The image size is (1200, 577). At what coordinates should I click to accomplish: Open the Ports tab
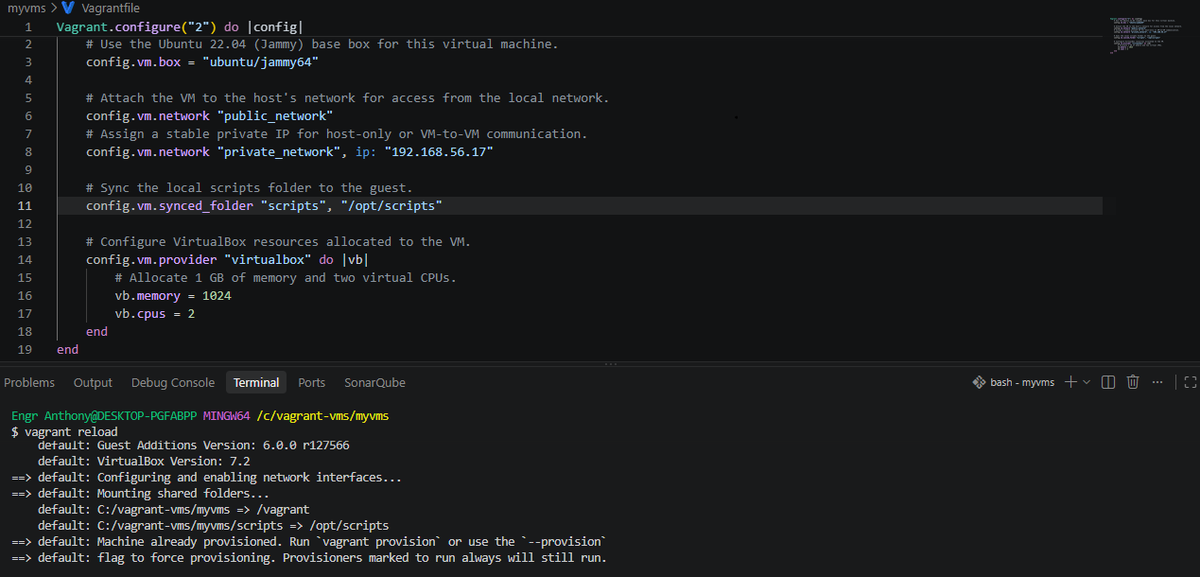[312, 382]
